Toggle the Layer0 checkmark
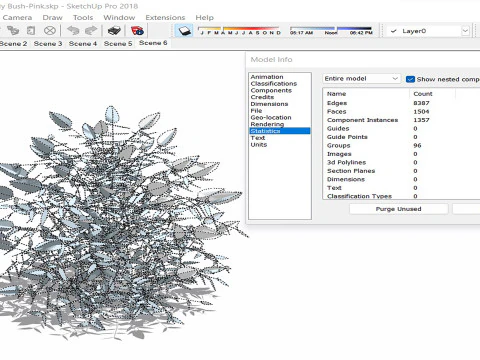 point(394,31)
